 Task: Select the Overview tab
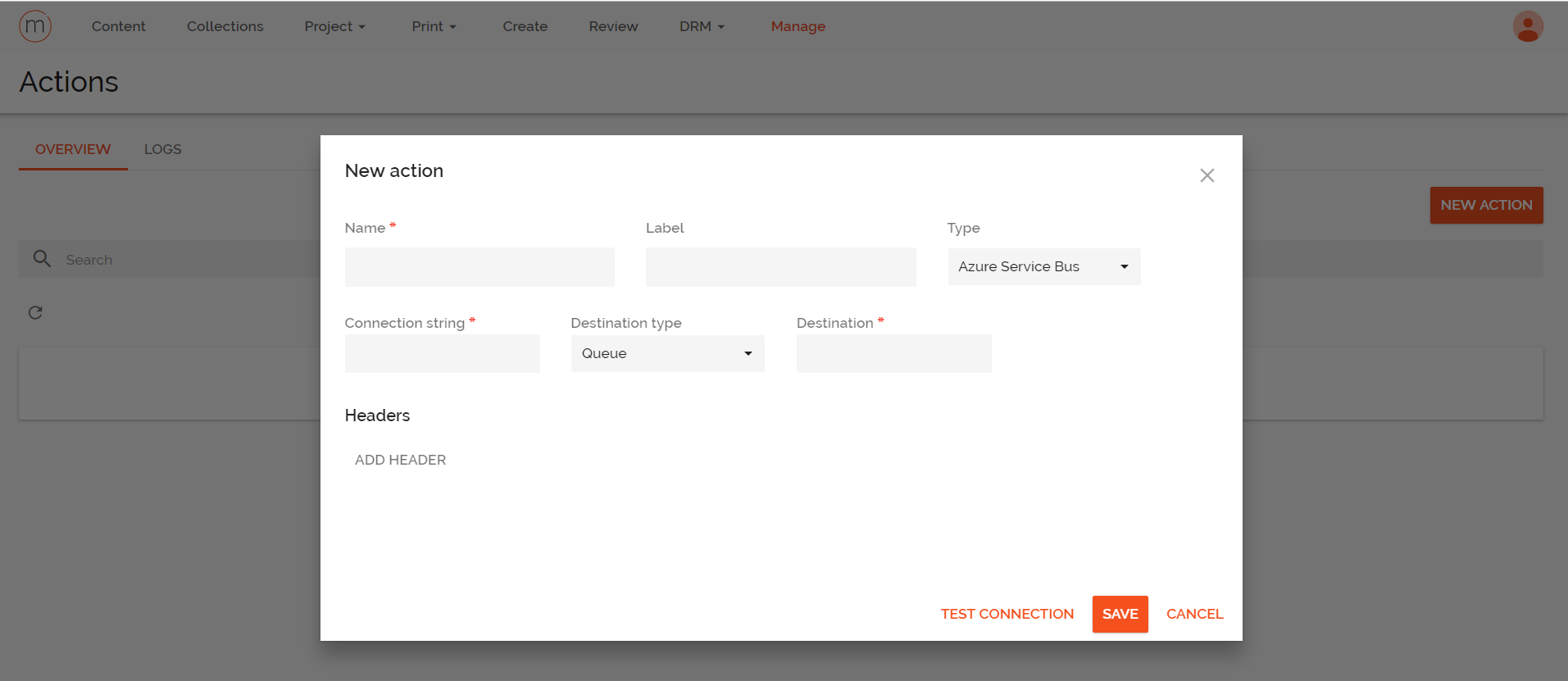(73, 149)
